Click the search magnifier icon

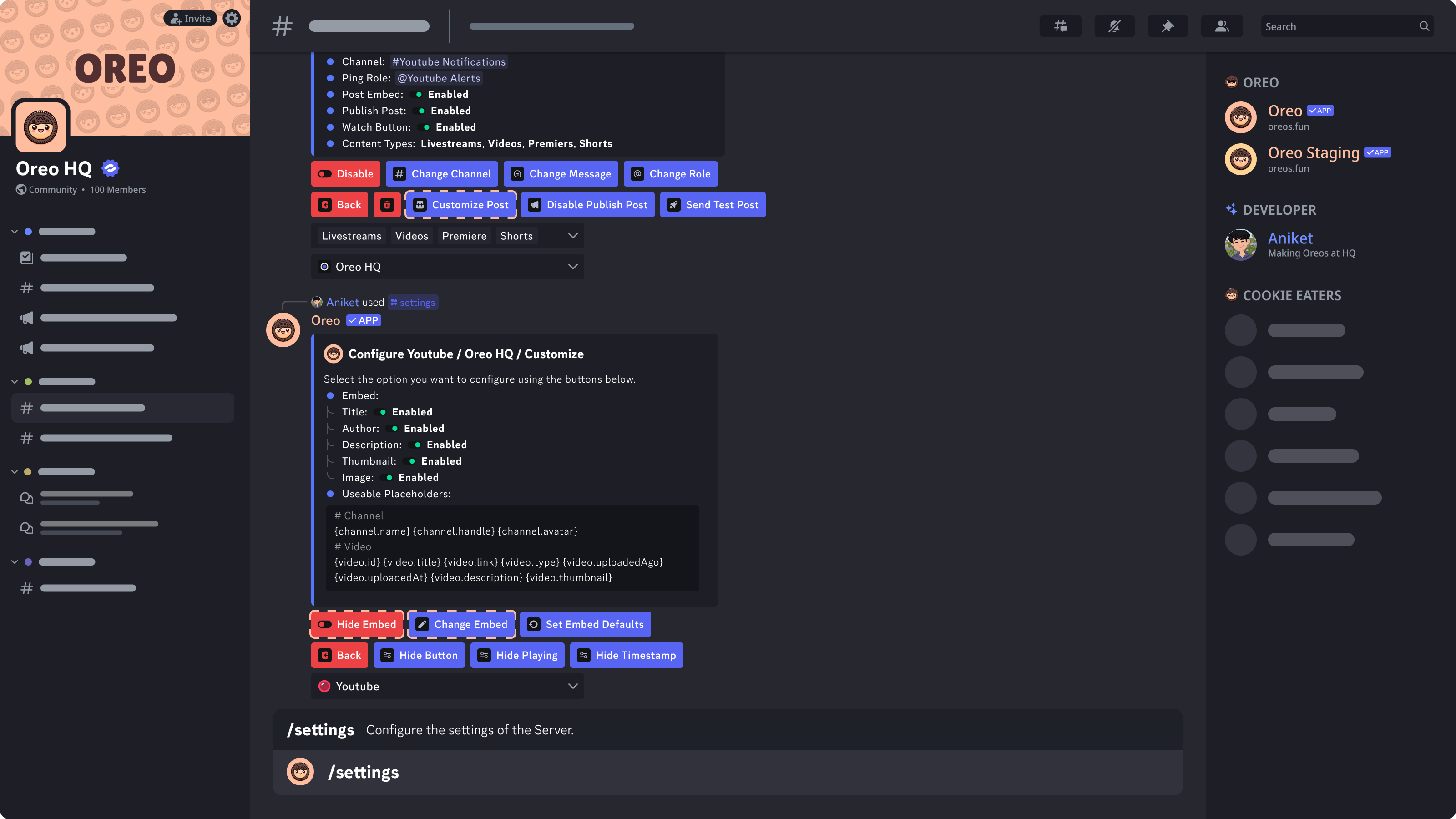[x=1424, y=26]
